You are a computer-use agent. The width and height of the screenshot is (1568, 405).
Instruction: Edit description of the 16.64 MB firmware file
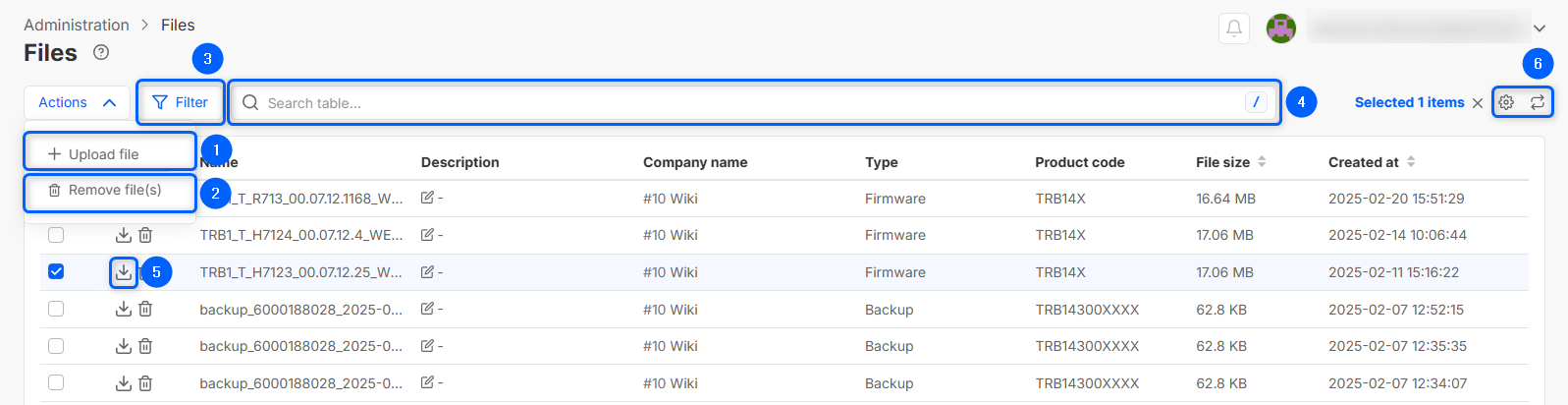(428, 199)
